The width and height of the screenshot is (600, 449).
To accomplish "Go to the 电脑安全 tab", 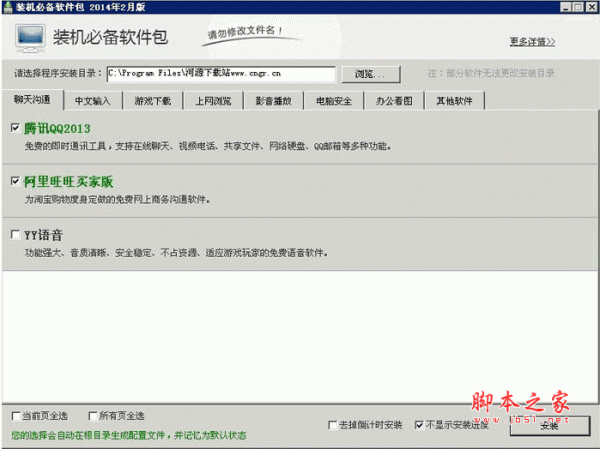I will click(334, 101).
